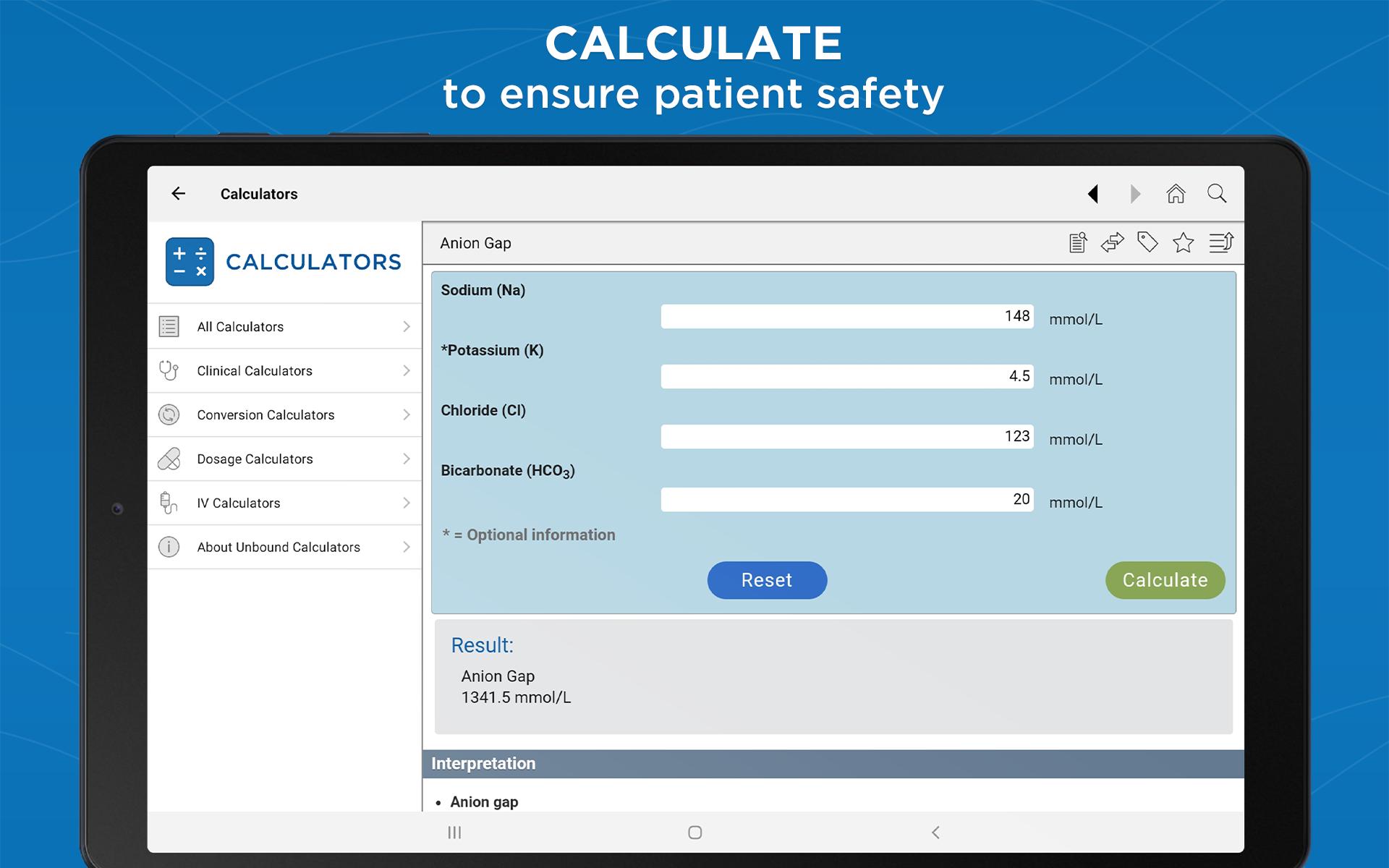The height and width of the screenshot is (868, 1389).
Task: Click the Bicarbonate (HCO3) input field
Action: (x=847, y=499)
